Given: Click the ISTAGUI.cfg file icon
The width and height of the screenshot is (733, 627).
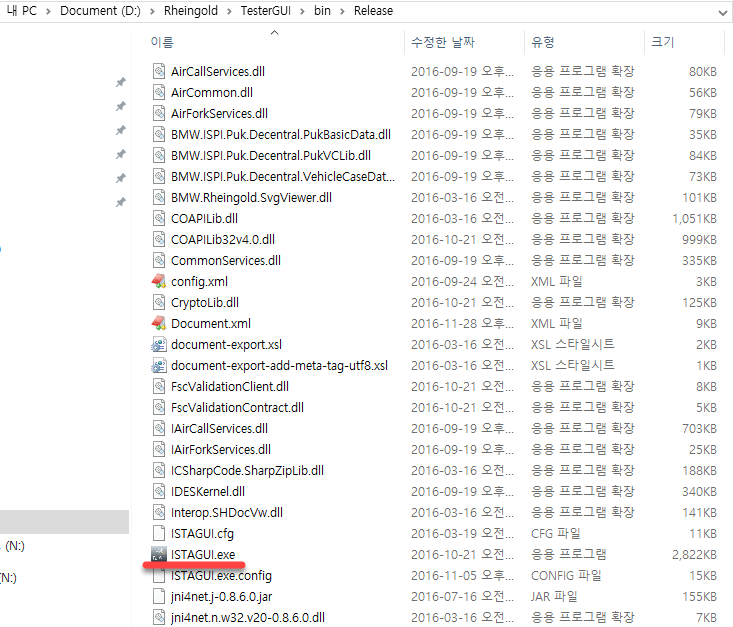Looking at the screenshot, I should click(159, 533).
